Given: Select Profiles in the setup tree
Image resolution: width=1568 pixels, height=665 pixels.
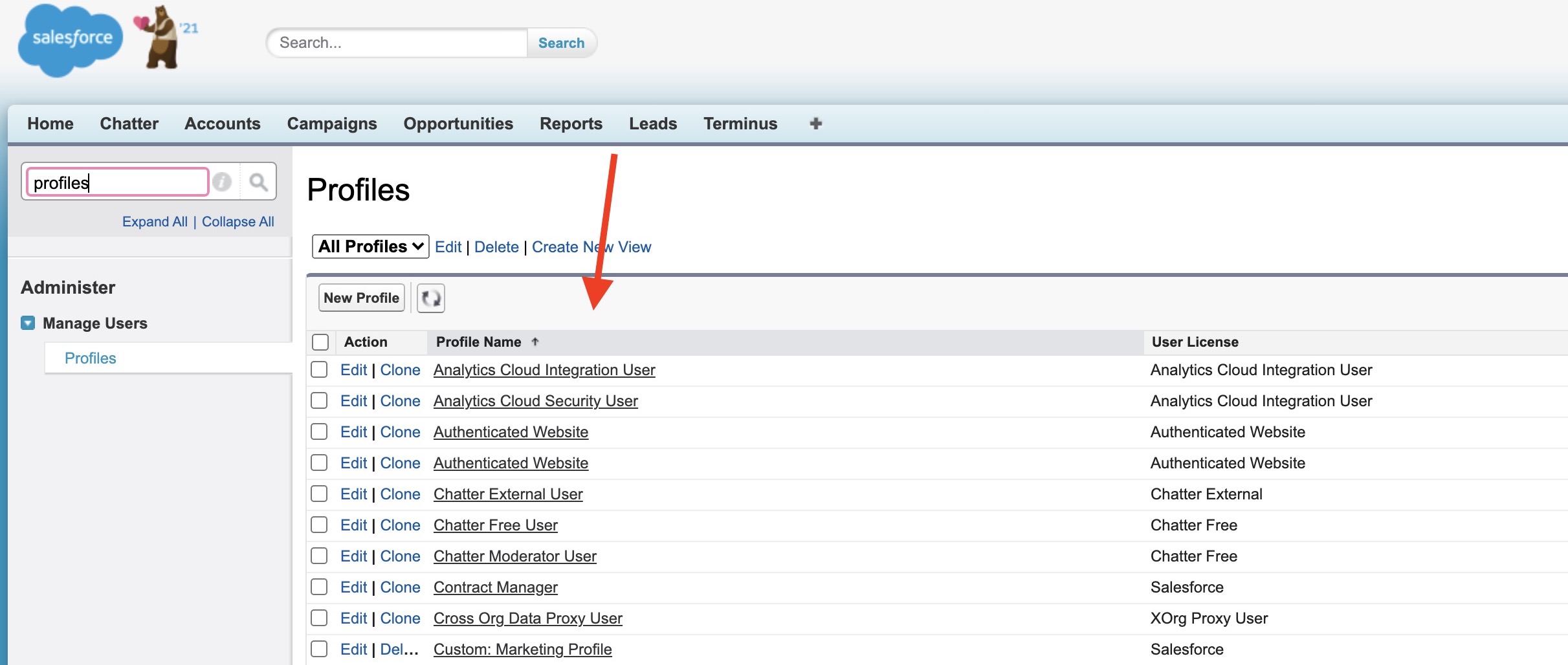Looking at the screenshot, I should click(x=91, y=358).
